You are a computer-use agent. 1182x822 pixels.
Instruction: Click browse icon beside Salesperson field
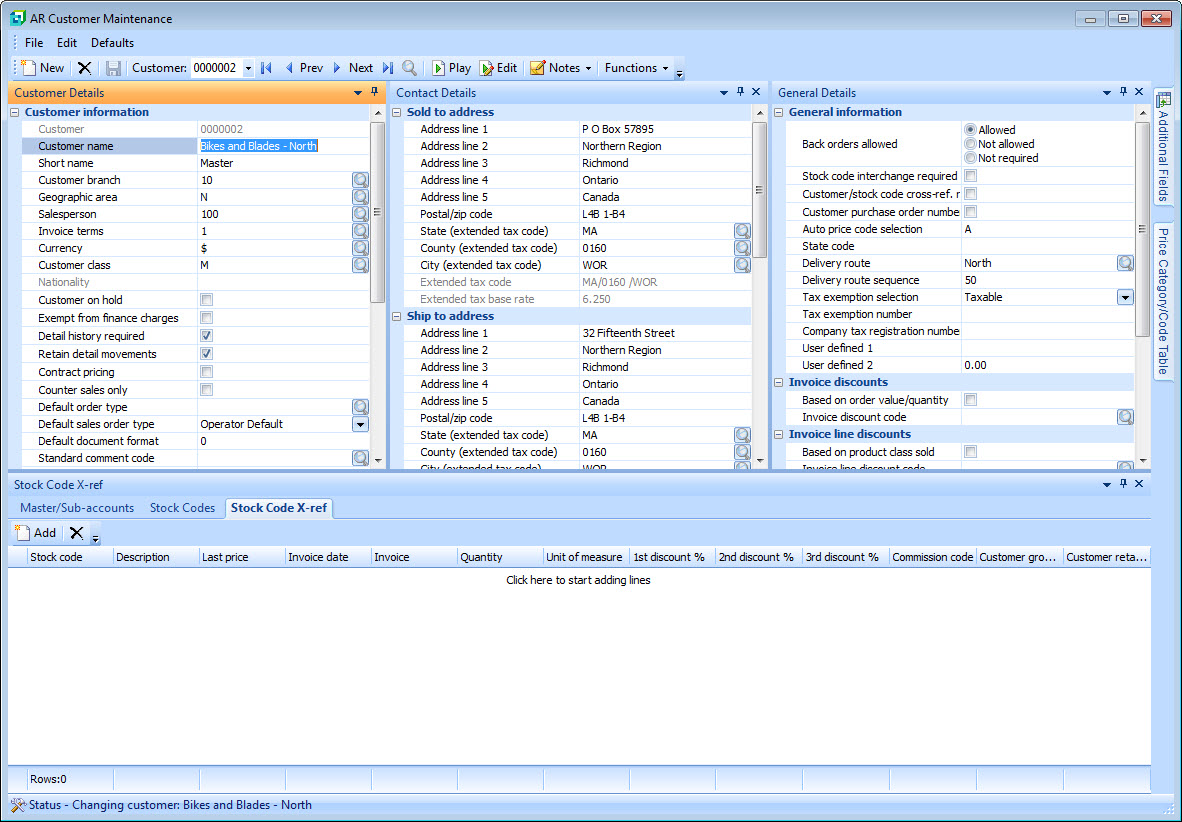click(360, 214)
